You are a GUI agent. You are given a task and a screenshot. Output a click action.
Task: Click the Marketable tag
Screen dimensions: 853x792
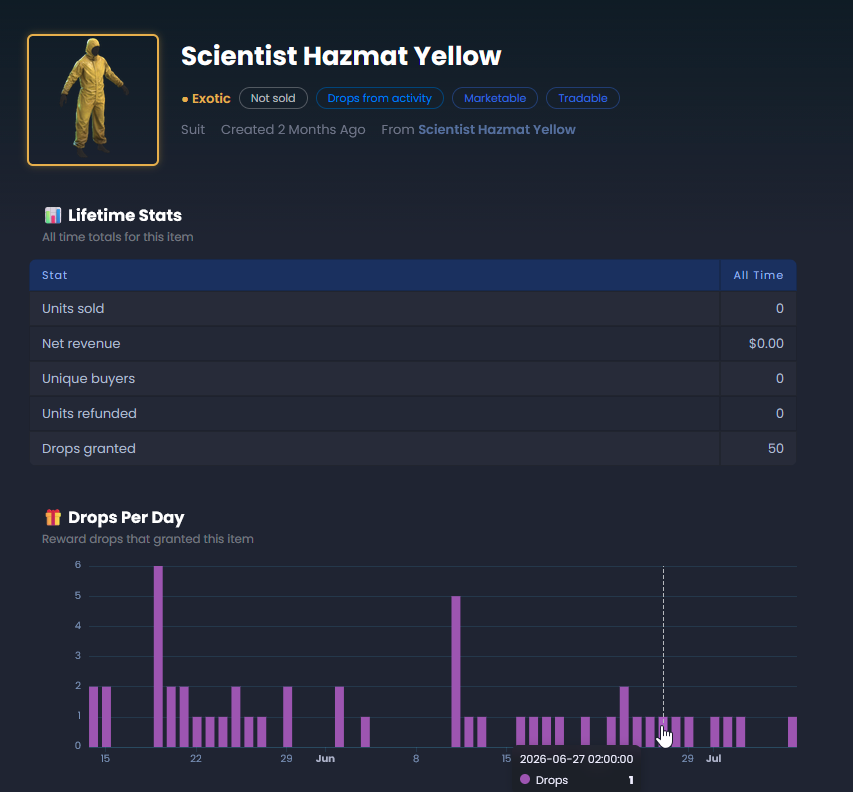tap(495, 98)
